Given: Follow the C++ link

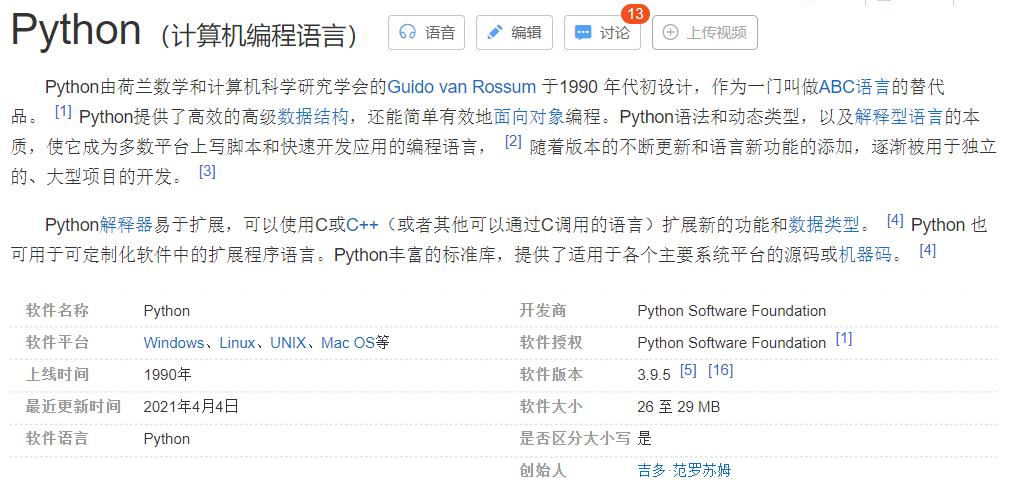Looking at the screenshot, I should point(362,225).
